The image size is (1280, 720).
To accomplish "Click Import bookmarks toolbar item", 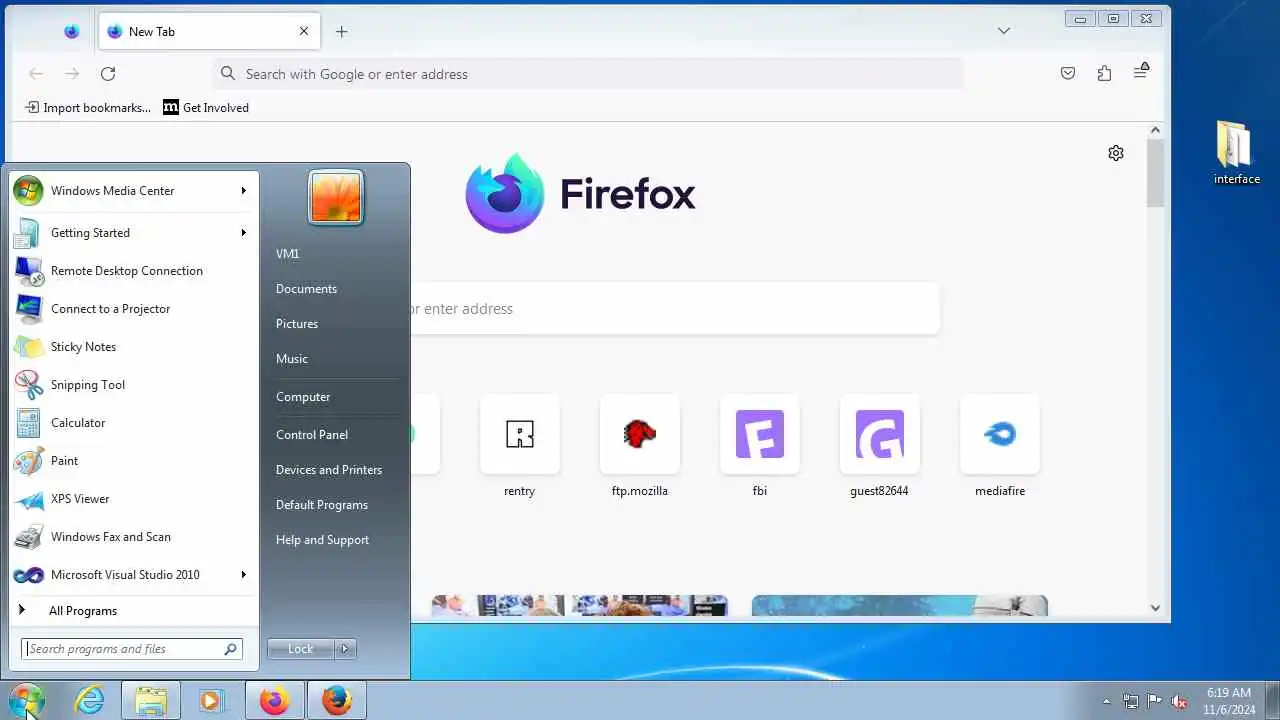I will click(x=88, y=108).
